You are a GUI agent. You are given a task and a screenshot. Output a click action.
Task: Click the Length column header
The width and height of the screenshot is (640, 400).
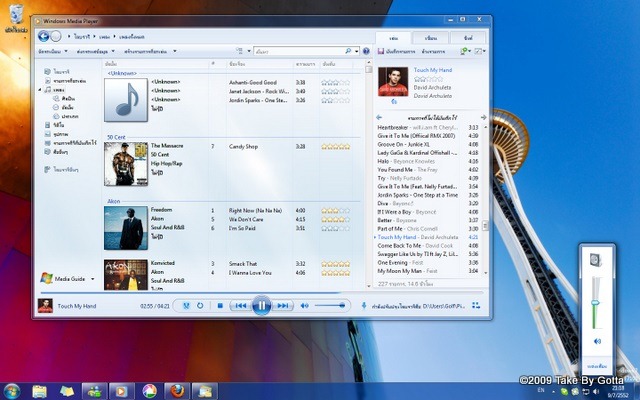pyautogui.click(x=306, y=64)
